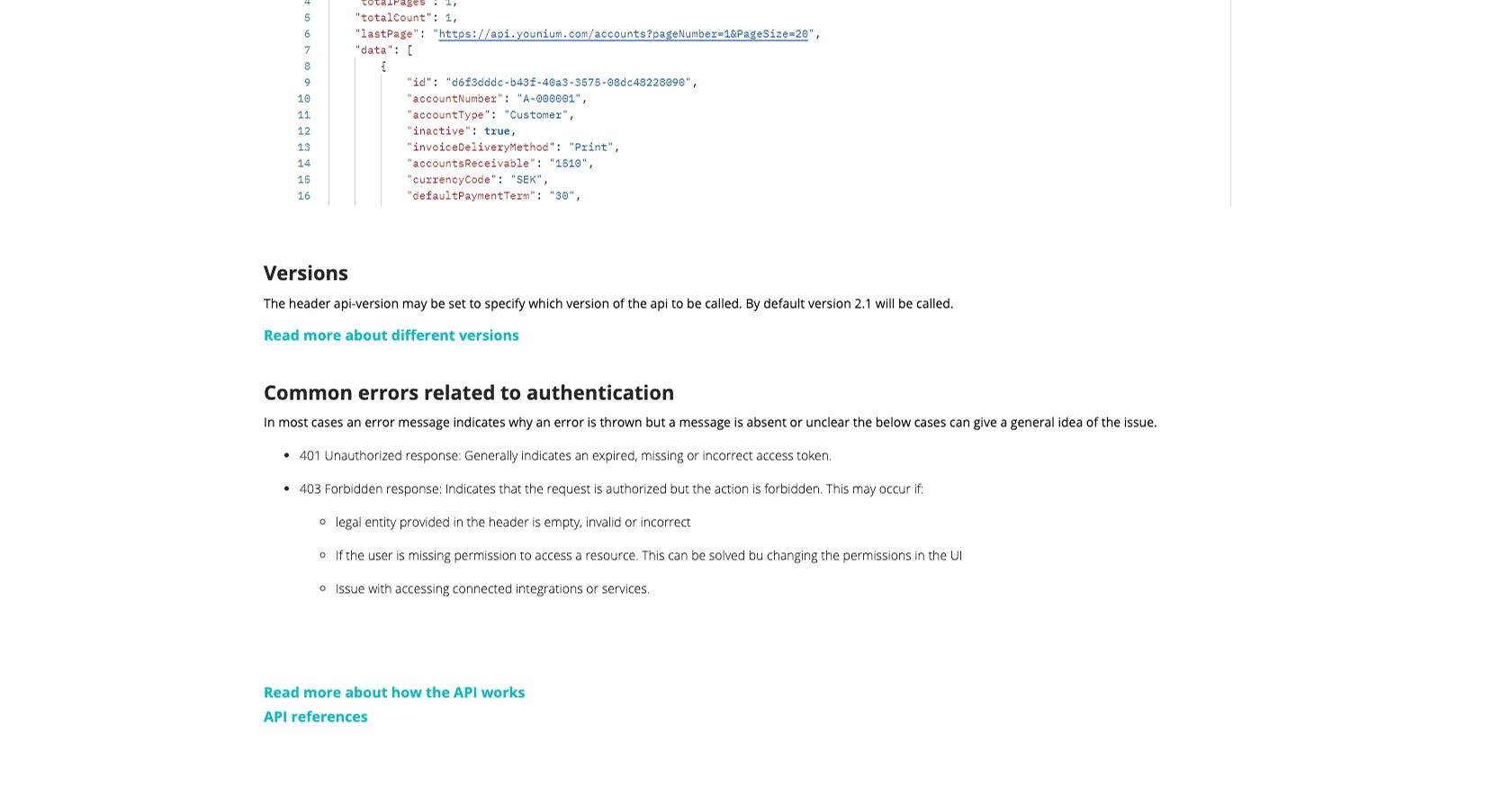Open 'Read more about different versions' link
The height and width of the screenshot is (788, 1512).
click(391, 336)
